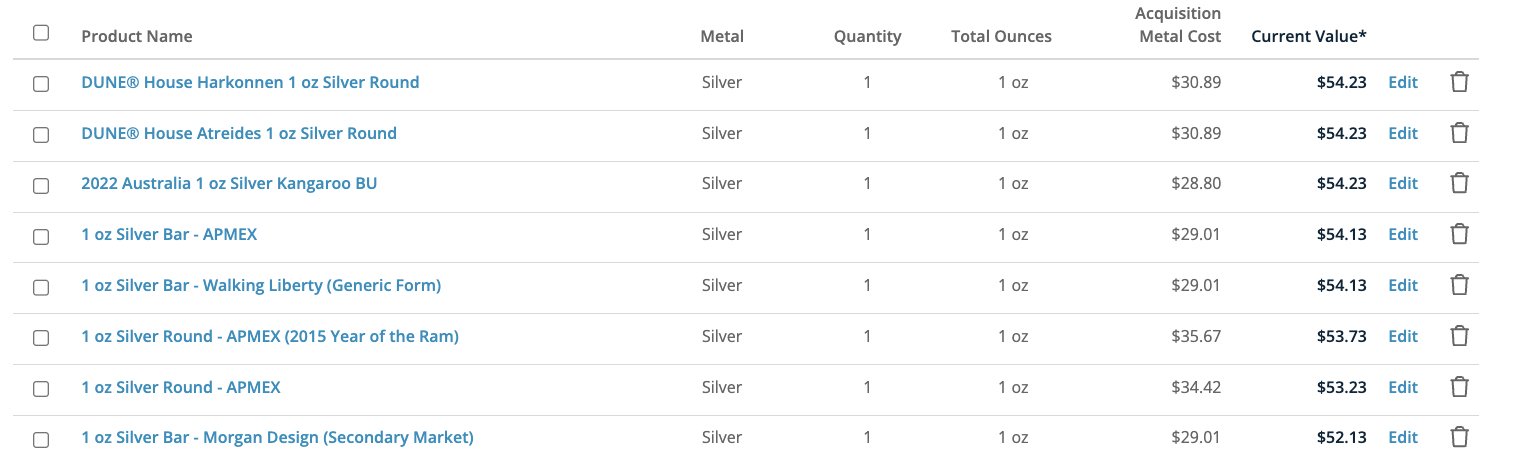Open DUNE House Atreides 1 oz Silver Round link
Viewport: 1528px width, 474px height.
tap(239, 133)
